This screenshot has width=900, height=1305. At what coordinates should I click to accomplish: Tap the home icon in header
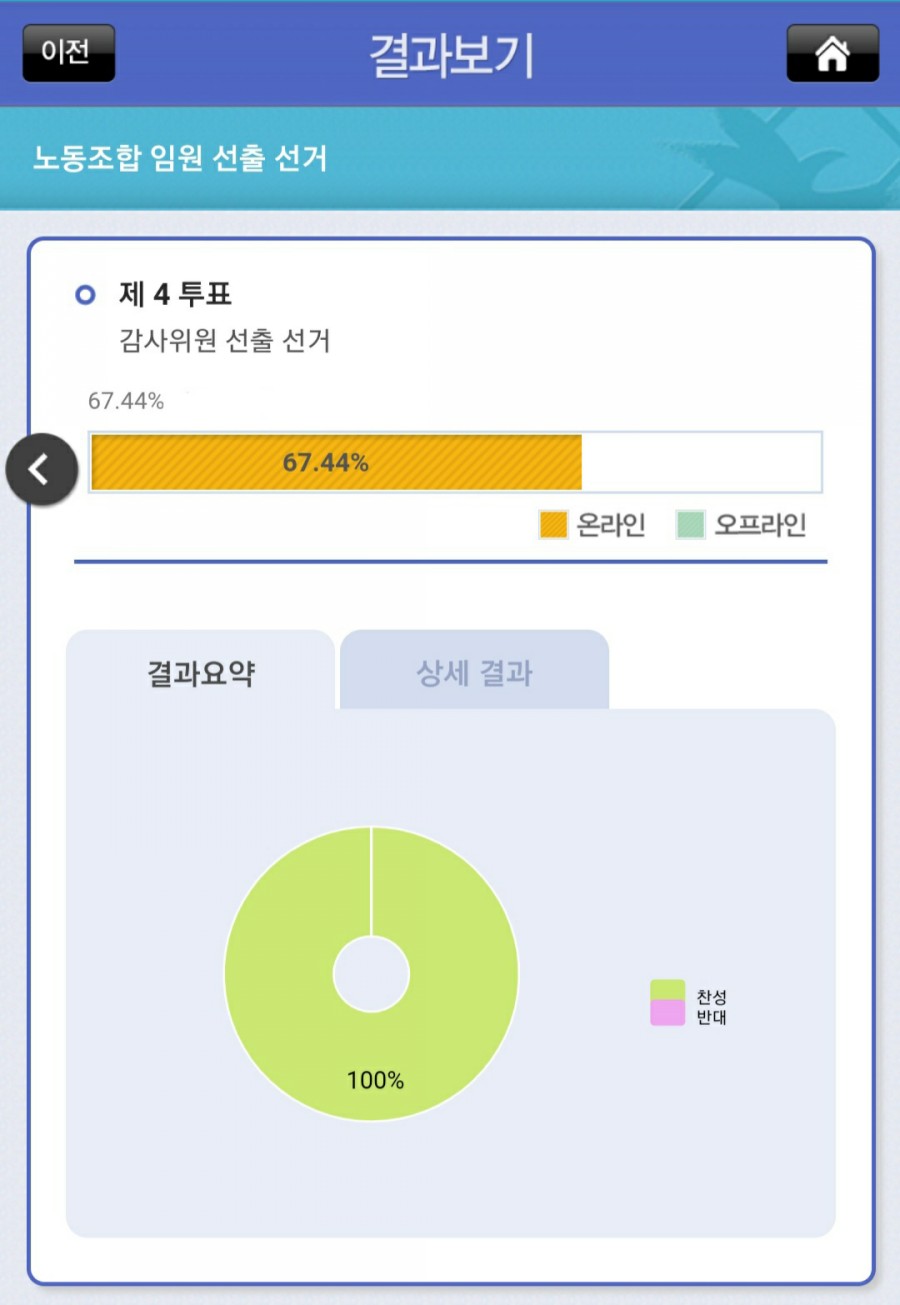[832, 53]
